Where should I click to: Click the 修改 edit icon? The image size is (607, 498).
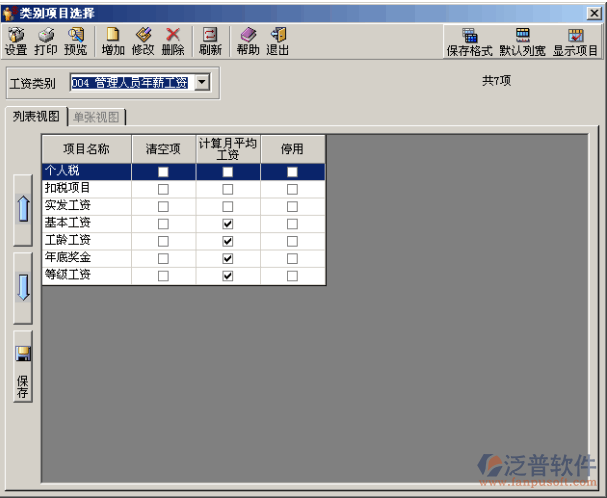pos(143,41)
